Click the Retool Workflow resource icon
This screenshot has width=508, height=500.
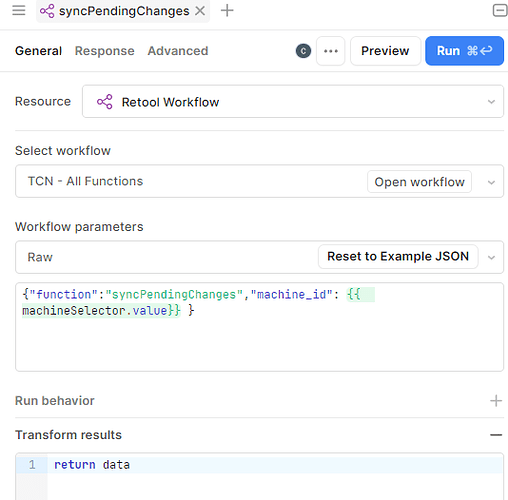coord(105,102)
